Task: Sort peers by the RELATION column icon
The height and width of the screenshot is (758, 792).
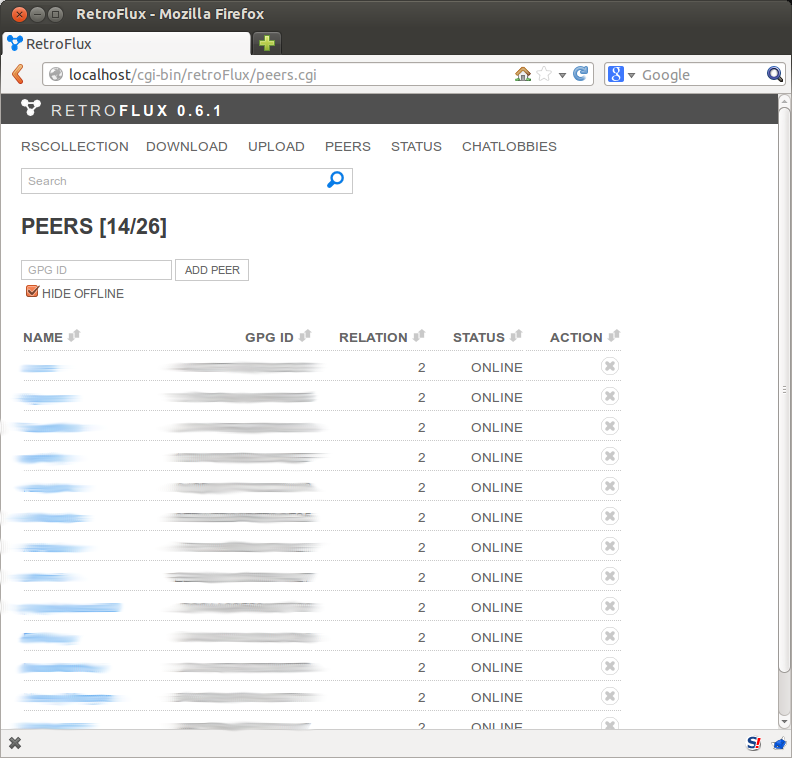Action: [x=419, y=335]
